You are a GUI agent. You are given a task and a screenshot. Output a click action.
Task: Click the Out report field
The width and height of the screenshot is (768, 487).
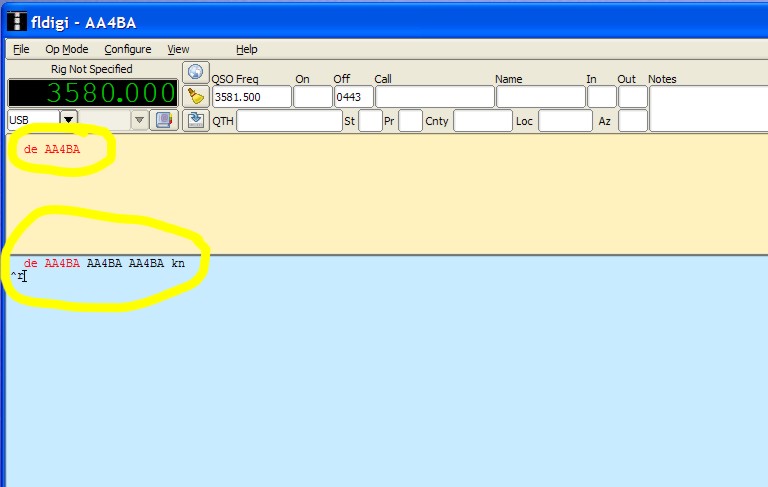click(633, 97)
